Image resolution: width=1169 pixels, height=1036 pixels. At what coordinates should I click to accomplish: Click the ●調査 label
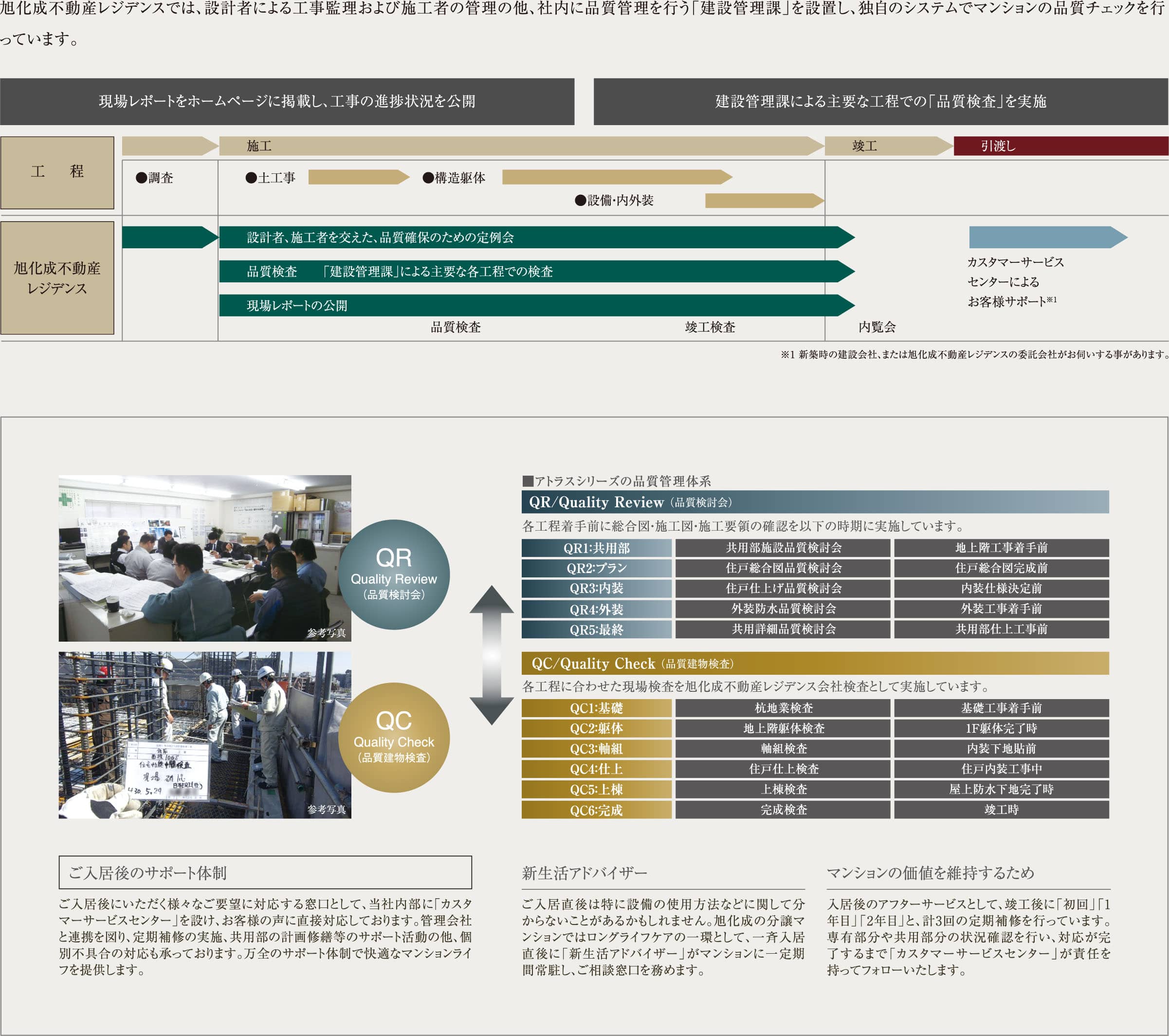(154, 178)
